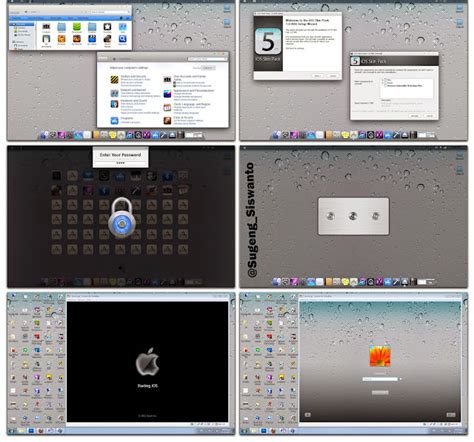Screen dimensions: 474x442
Task: Click the large iOS 5 logo in setup wizard
Action: [268, 42]
